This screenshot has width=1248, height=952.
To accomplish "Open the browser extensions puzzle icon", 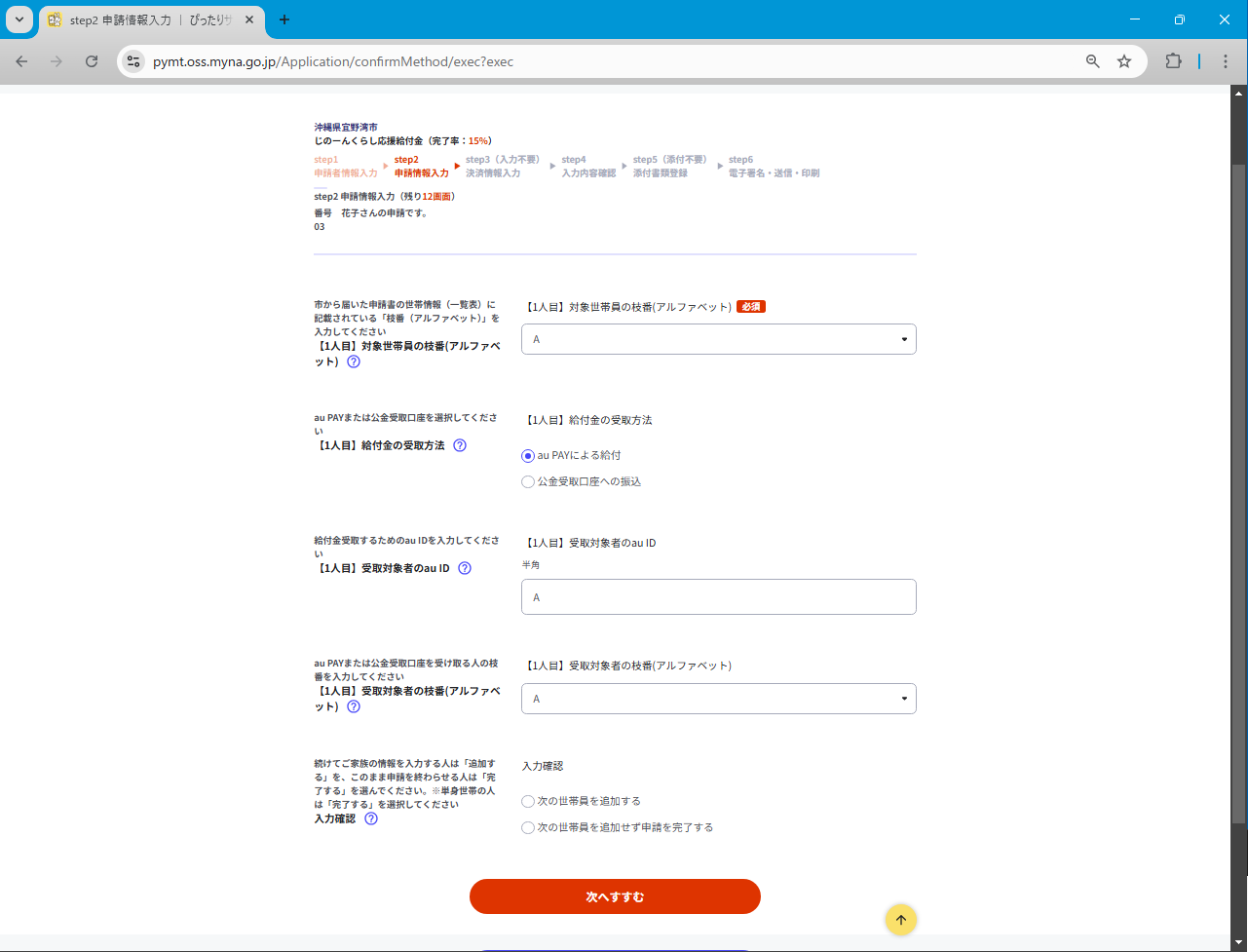I will [x=1173, y=61].
